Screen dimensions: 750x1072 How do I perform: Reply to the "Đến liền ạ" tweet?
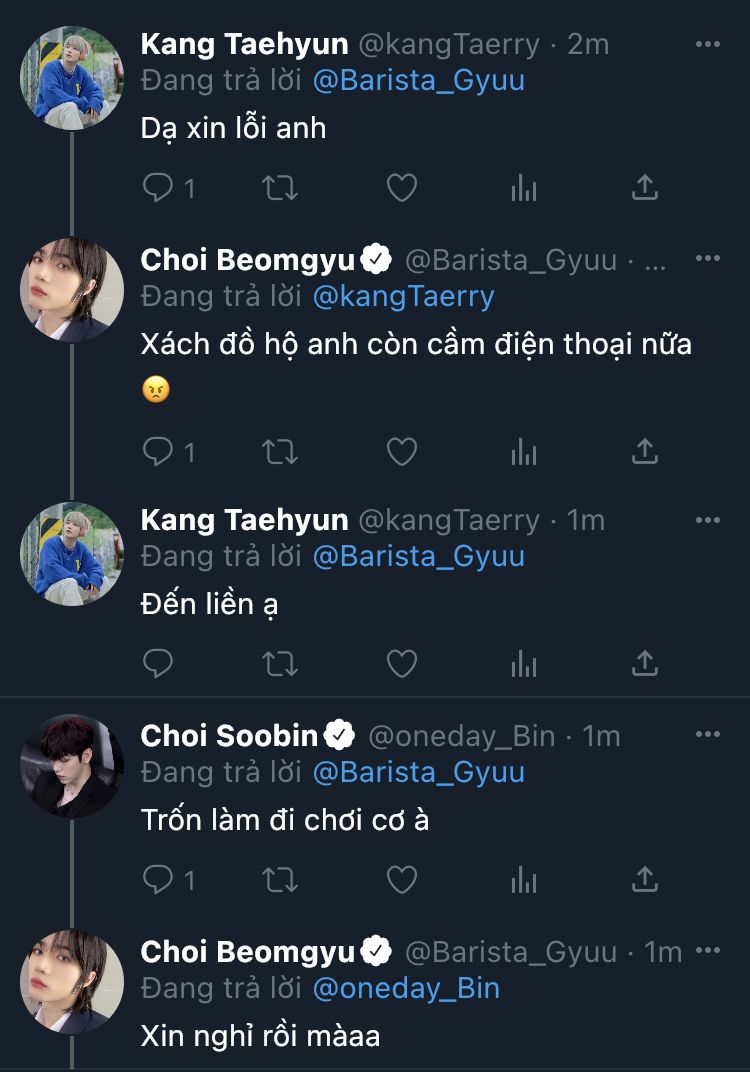click(158, 662)
